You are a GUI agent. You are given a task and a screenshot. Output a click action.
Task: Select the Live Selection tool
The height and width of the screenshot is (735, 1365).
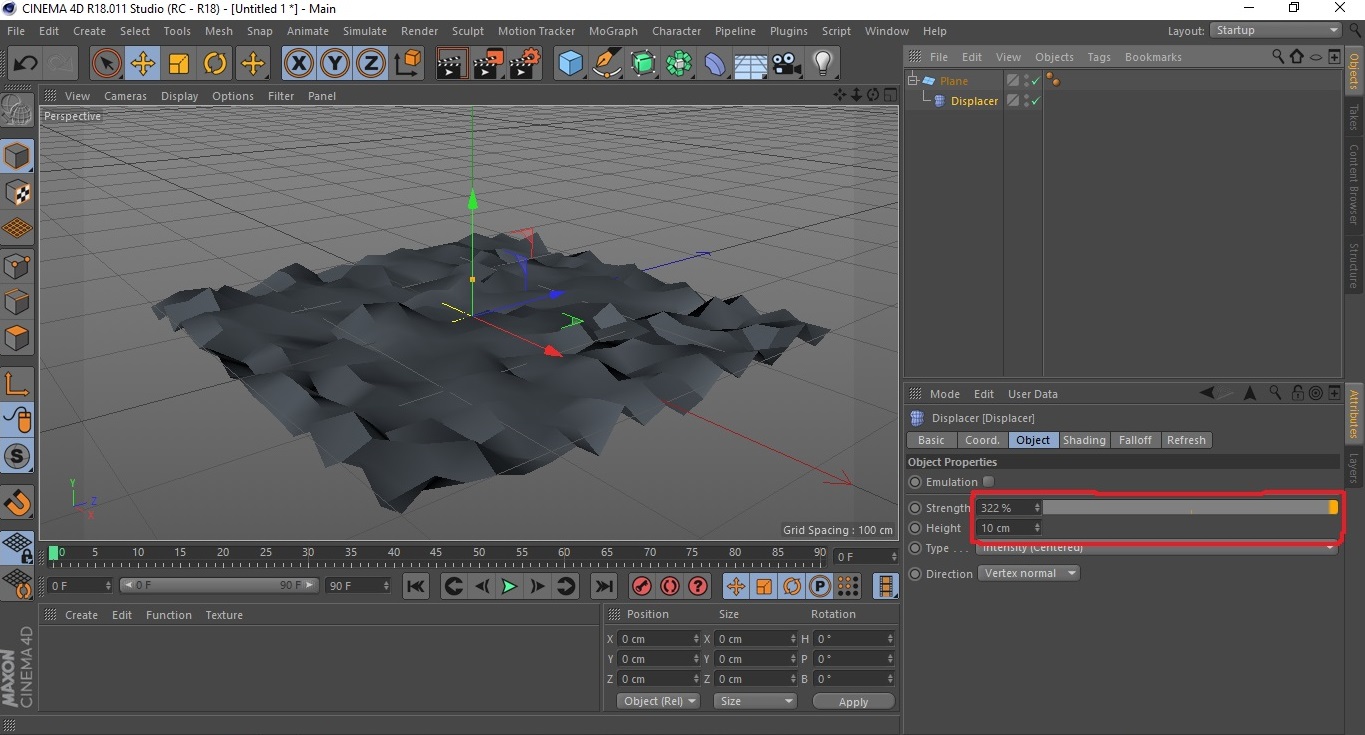coord(106,64)
